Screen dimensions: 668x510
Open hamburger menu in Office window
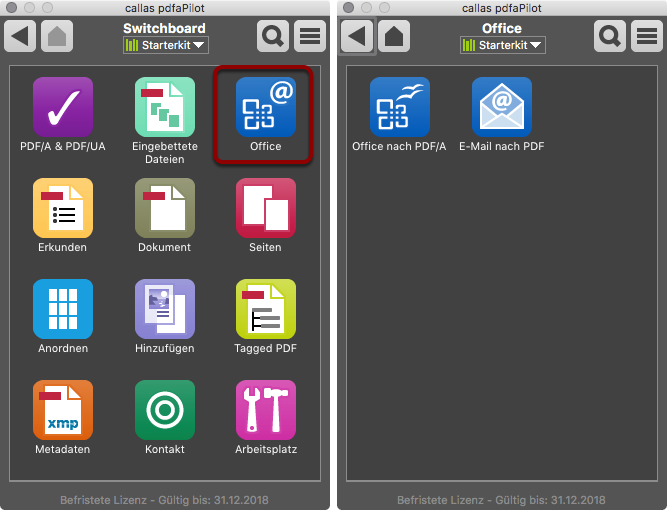pyautogui.click(x=647, y=36)
